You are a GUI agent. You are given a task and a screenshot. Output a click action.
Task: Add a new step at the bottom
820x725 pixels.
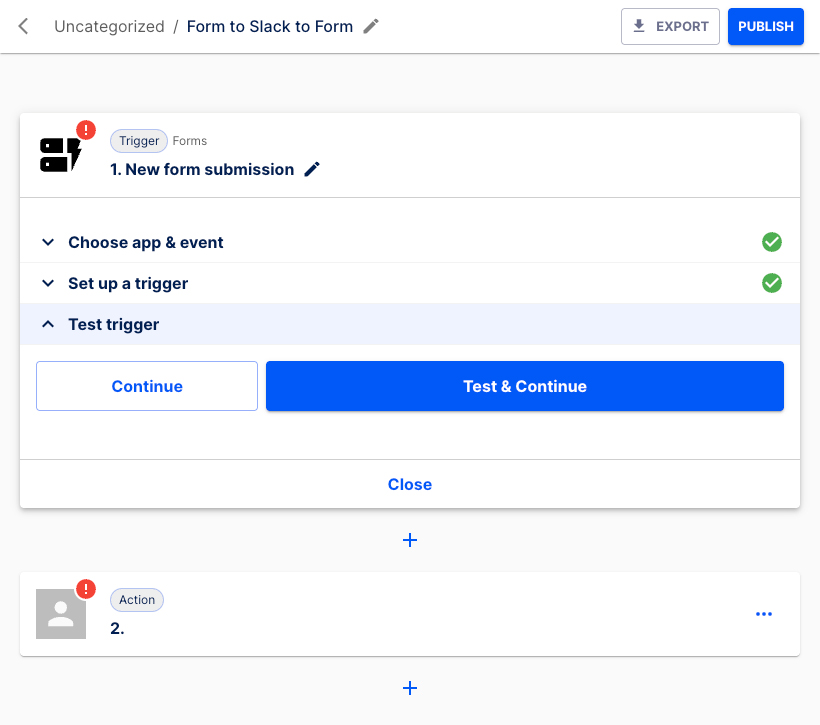click(x=410, y=688)
